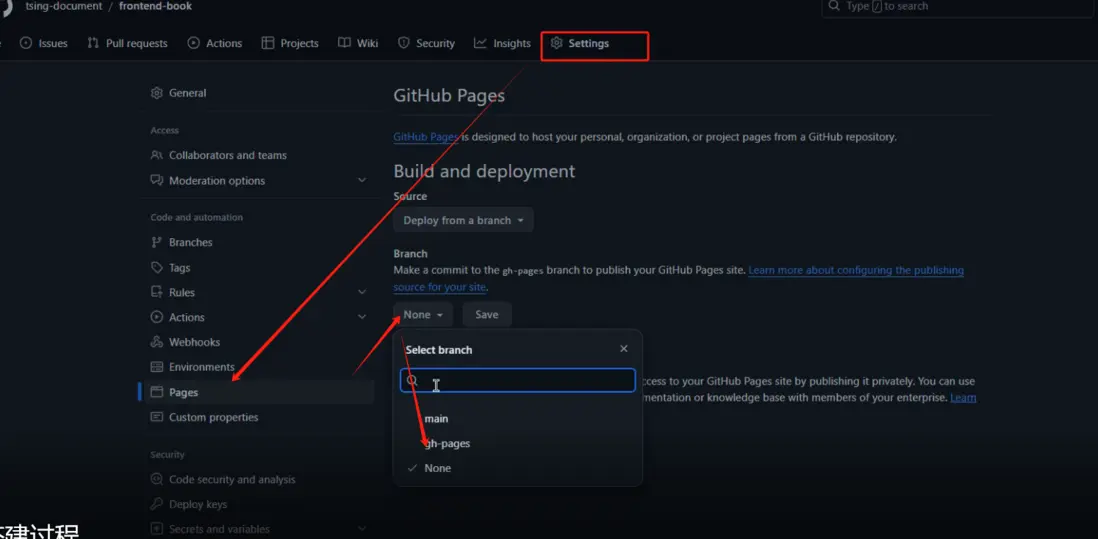This screenshot has width=1098, height=539.
Task: Click the Type / to search box
Action: pyautogui.click(x=957, y=6)
